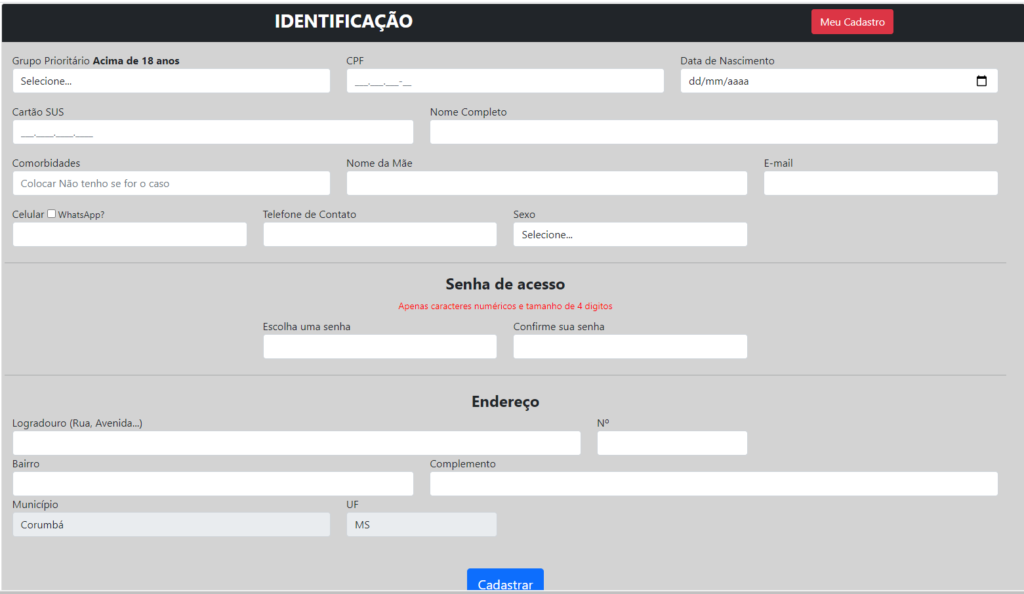
Task: Click the Escolha uma senha field
Action: (x=380, y=346)
